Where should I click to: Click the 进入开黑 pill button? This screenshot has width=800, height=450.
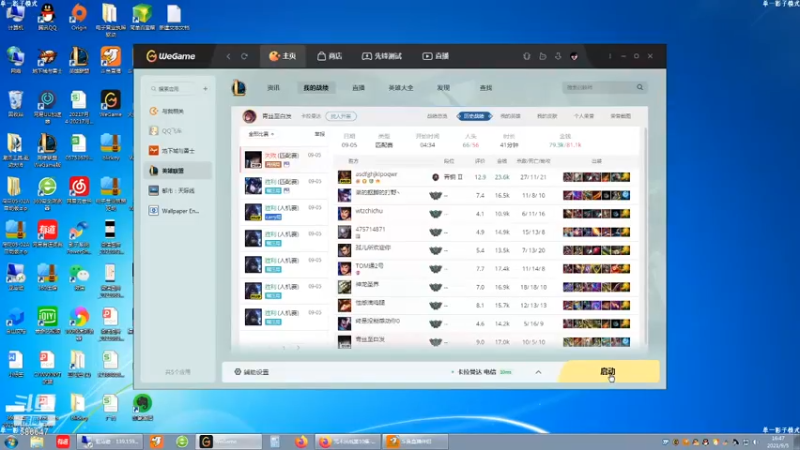(341, 116)
